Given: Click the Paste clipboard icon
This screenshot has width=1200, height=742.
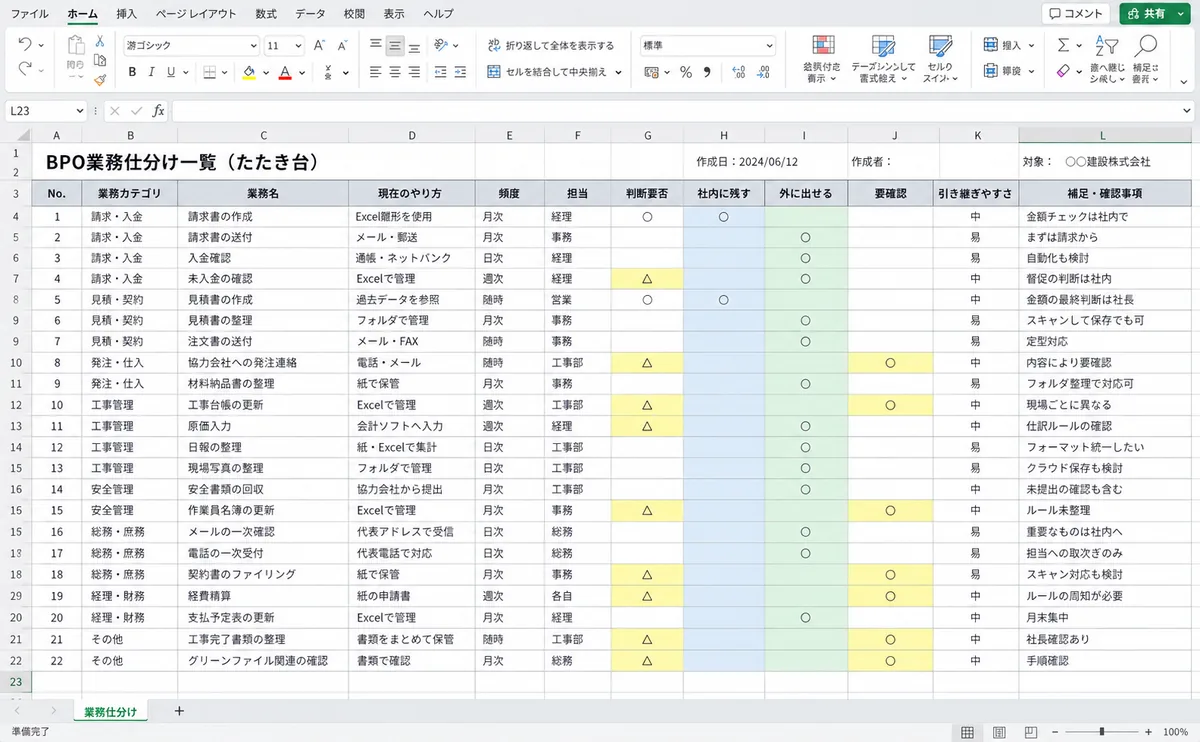Looking at the screenshot, I should (x=76, y=46).
